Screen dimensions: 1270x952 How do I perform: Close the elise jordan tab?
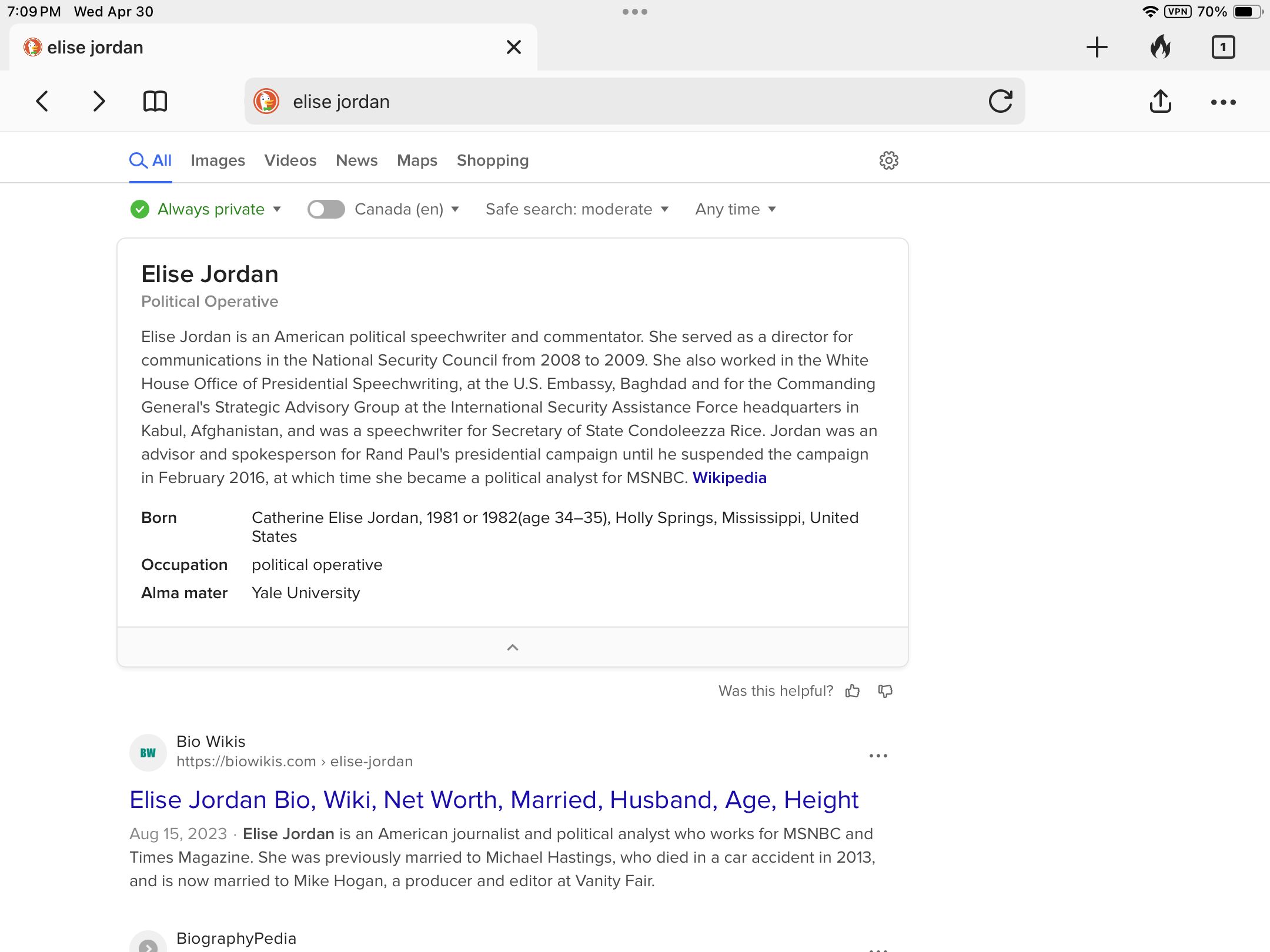point(514,47)
